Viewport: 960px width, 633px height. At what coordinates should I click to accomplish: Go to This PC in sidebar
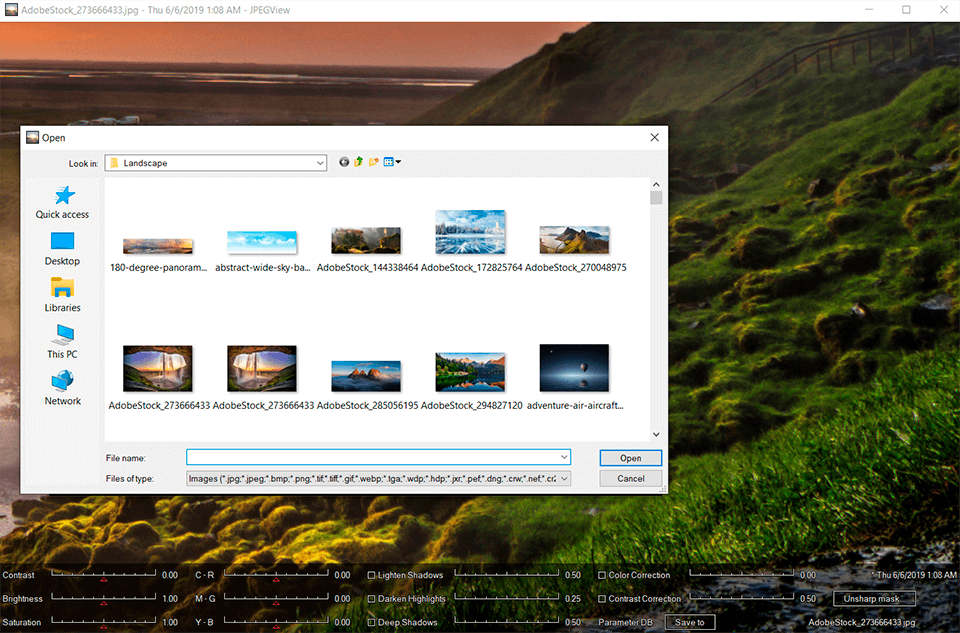(x=62, y=335)
